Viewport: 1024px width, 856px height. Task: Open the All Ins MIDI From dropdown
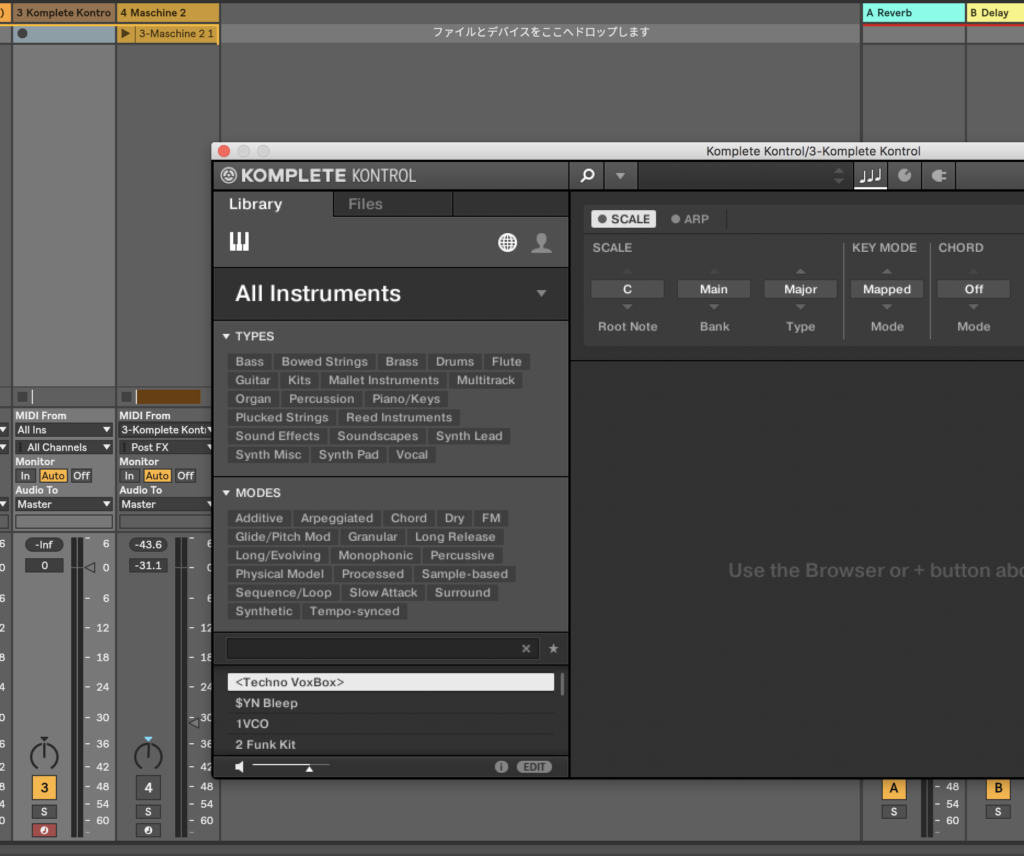click(63, 430)
